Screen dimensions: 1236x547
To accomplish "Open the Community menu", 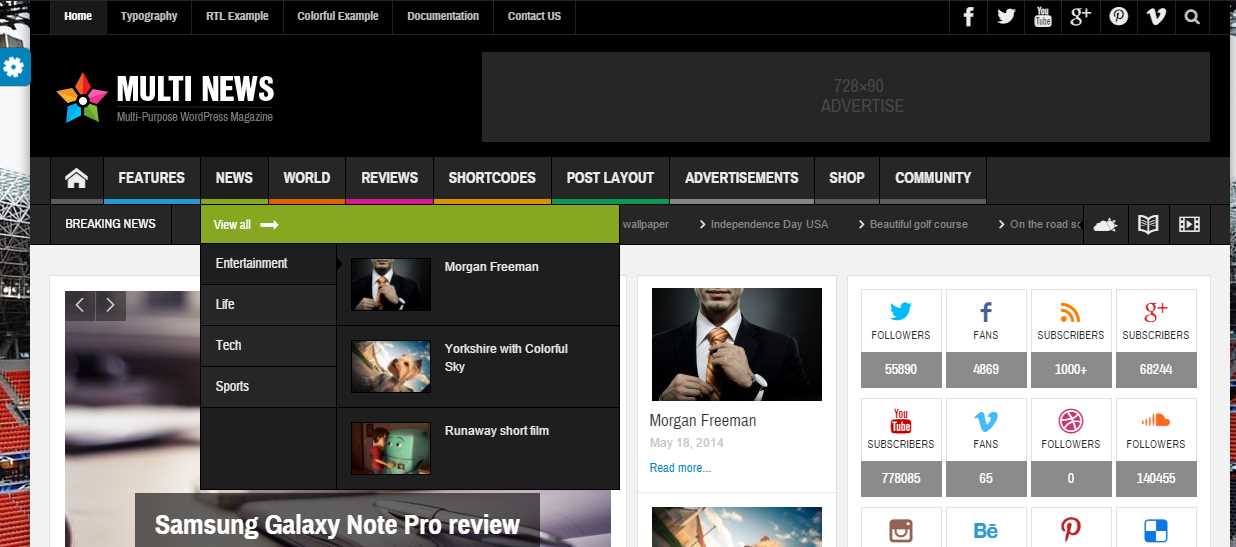I will pyautogui.click(x=933, y=178).
